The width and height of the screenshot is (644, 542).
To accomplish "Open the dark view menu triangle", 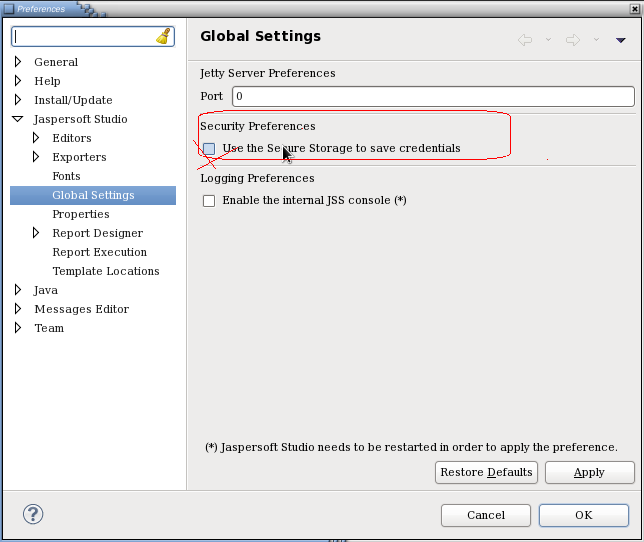I will point(621,40).
